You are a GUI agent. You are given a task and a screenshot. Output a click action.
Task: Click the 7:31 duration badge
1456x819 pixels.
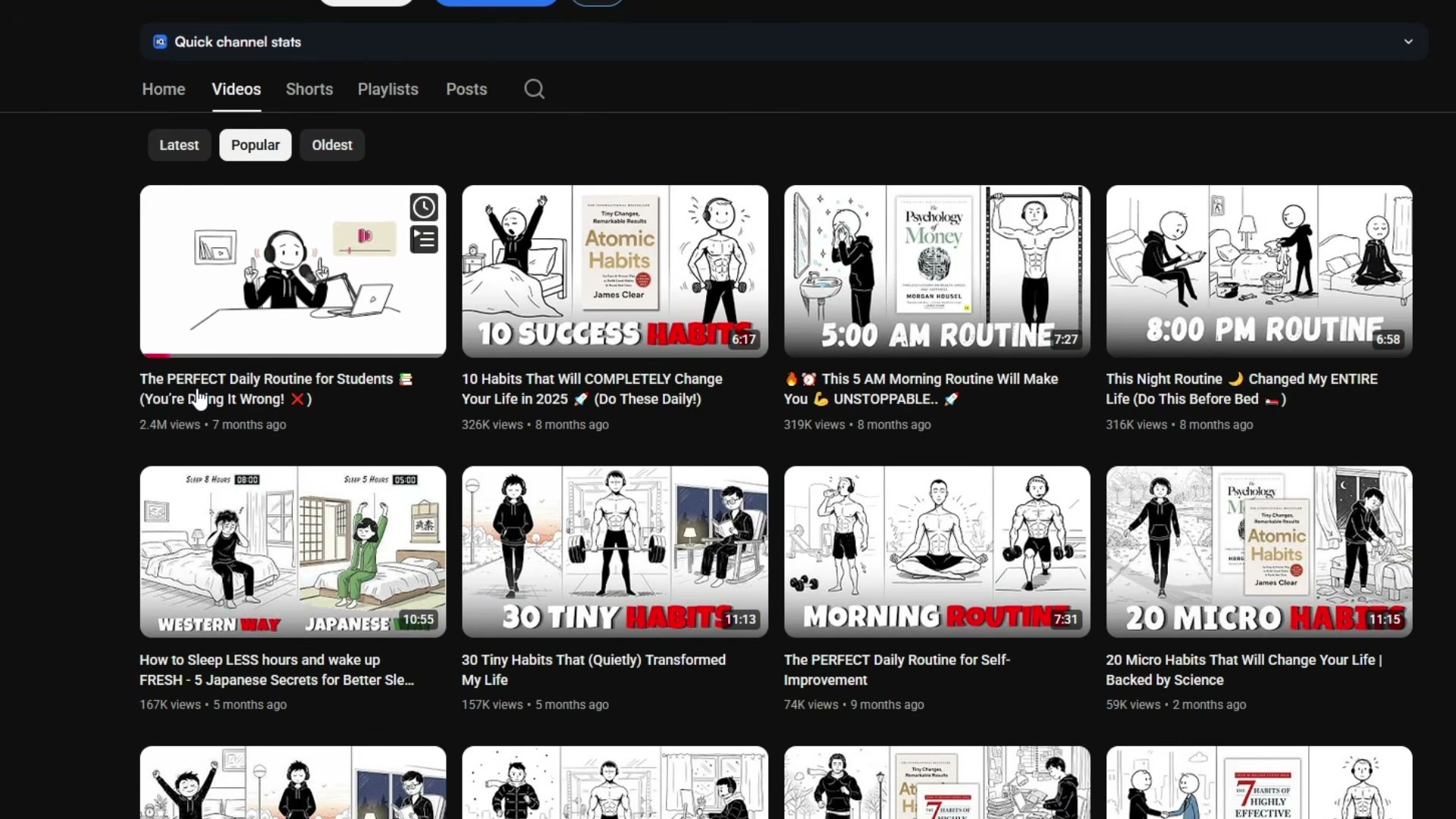[x=1065, y=620]
